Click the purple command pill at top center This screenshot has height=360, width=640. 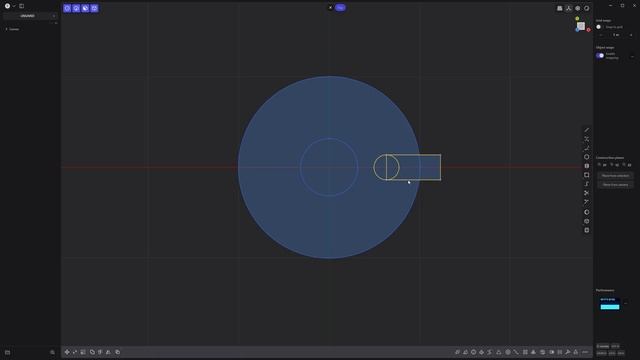(x=340, y=7)
